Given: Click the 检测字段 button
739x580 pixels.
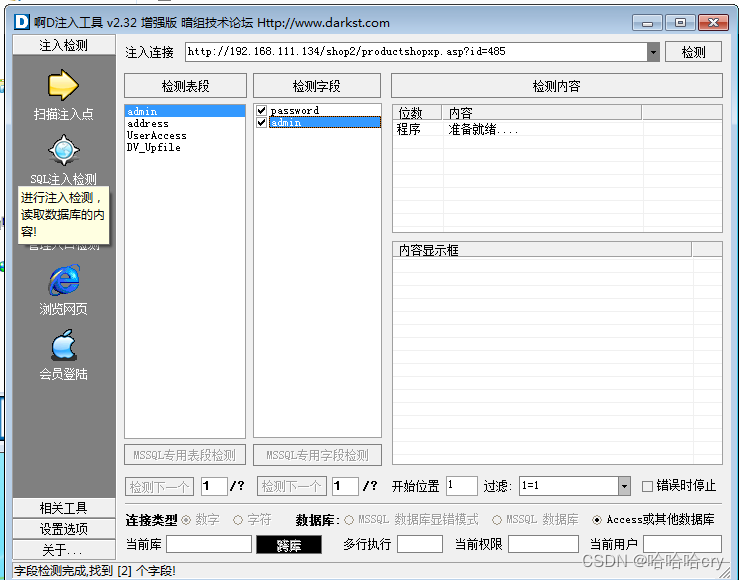Looking at the screenshot, I should tap(317, 86).
